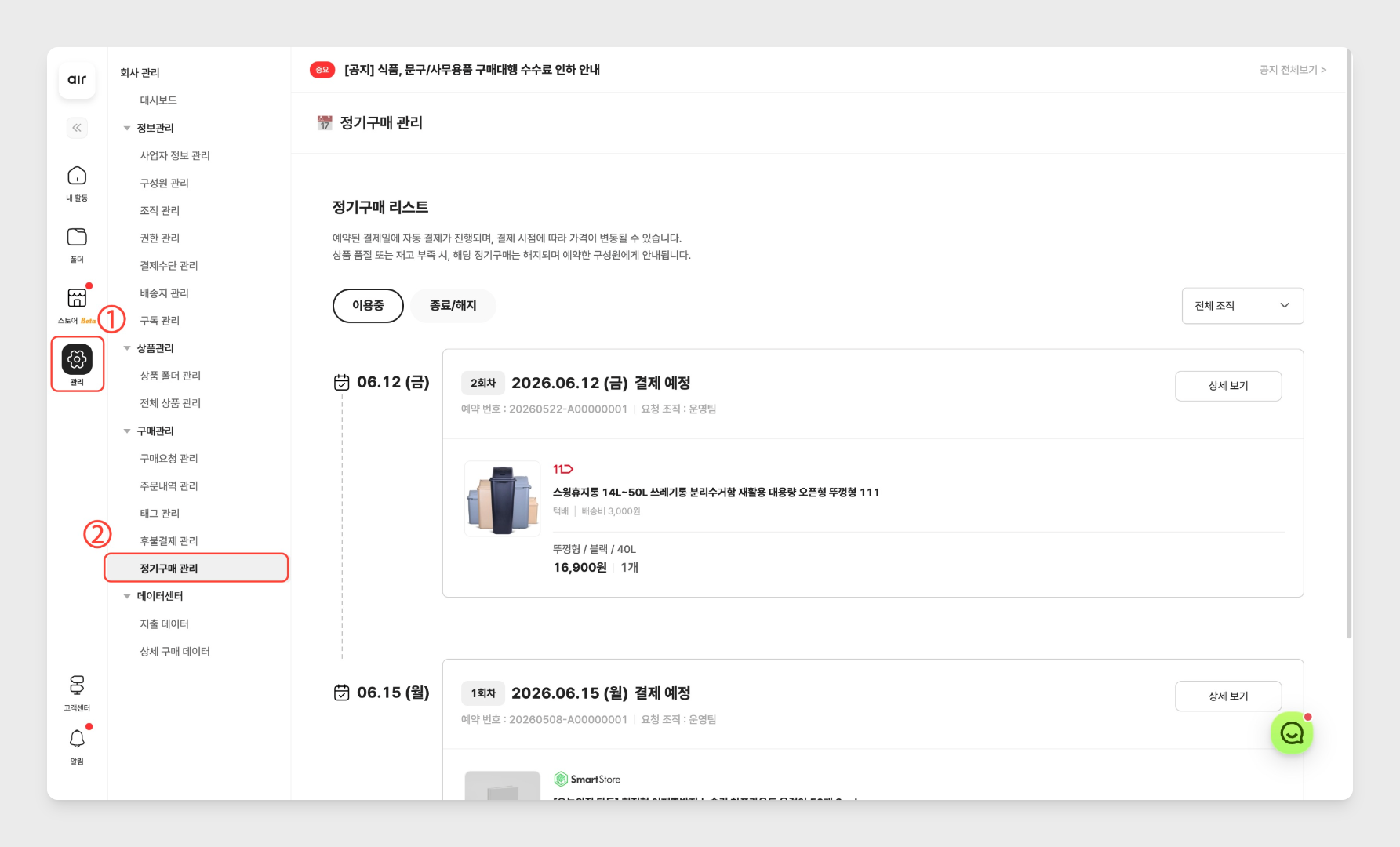The width and height of the screenshot is (1400, 847).
Task: Open 사업자 정보 관리 menu item
Action: 175,155
